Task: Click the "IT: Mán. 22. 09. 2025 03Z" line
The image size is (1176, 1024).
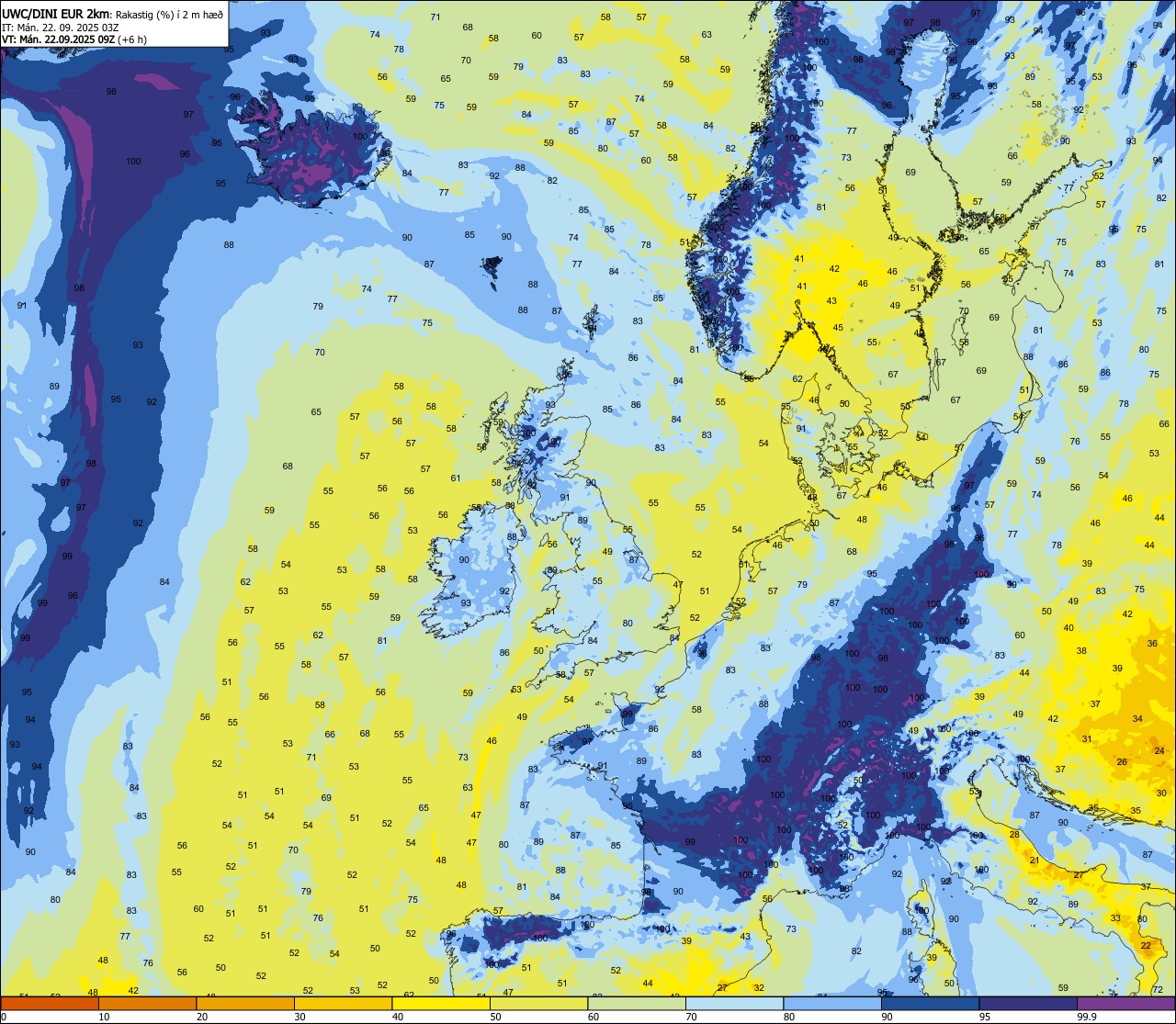Action: tap(62, 27)
